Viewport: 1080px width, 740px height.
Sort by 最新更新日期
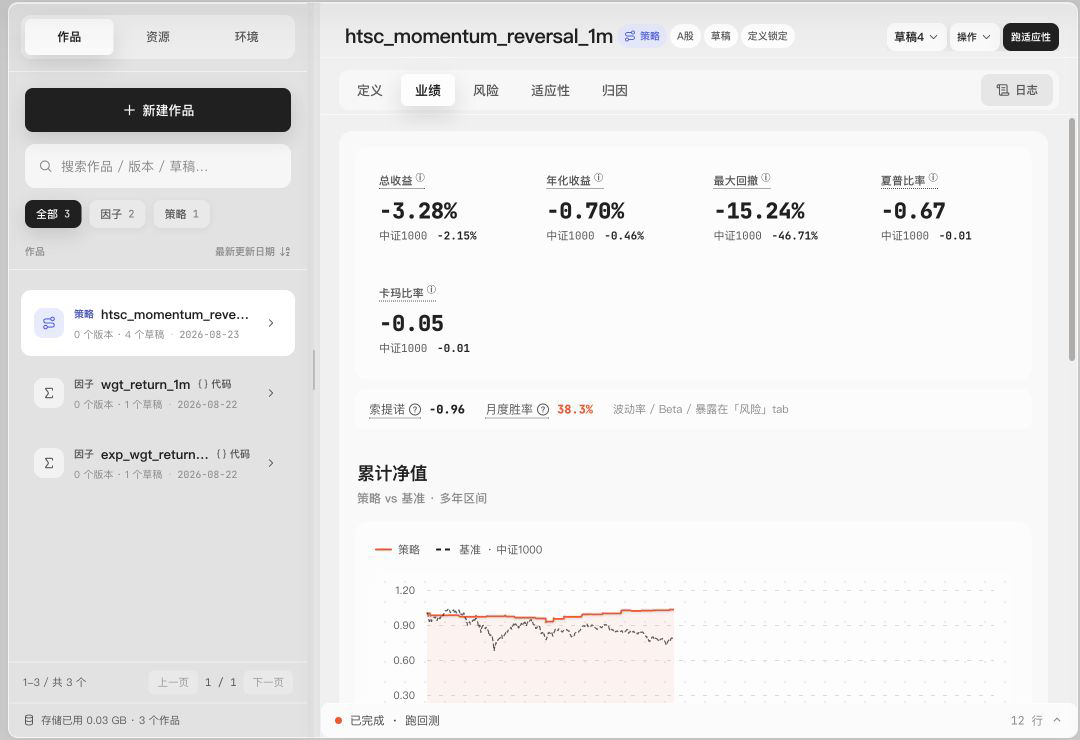[x=252, y=251]
